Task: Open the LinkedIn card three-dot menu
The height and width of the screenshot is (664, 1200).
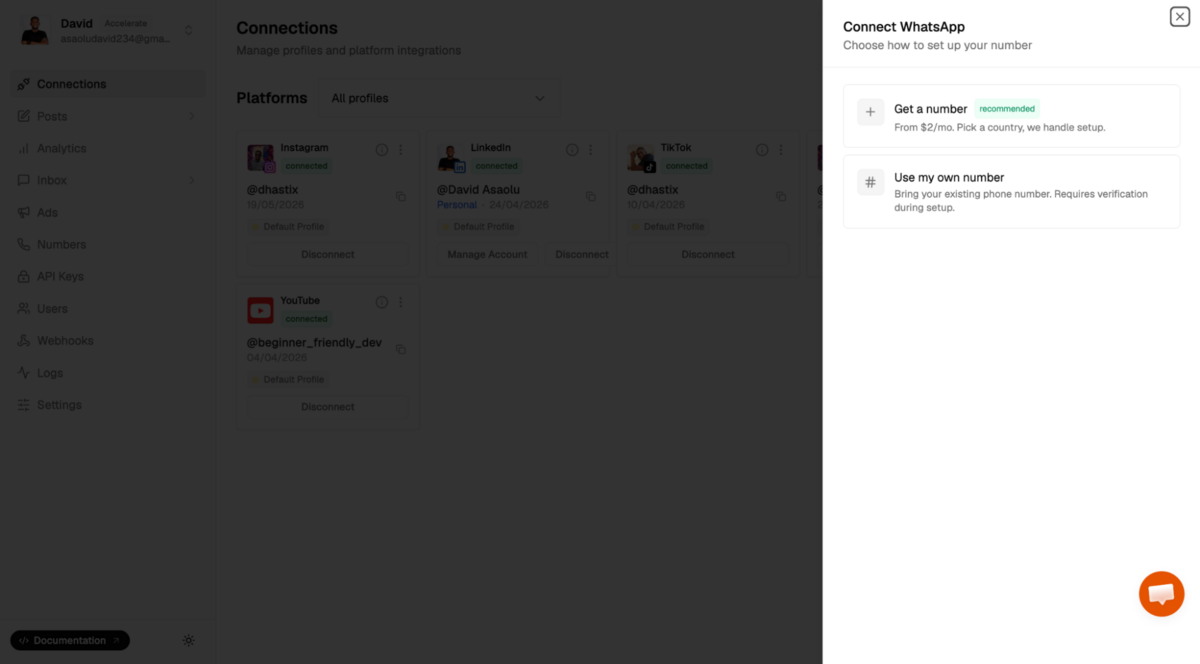Action: (x=591, y=150)
